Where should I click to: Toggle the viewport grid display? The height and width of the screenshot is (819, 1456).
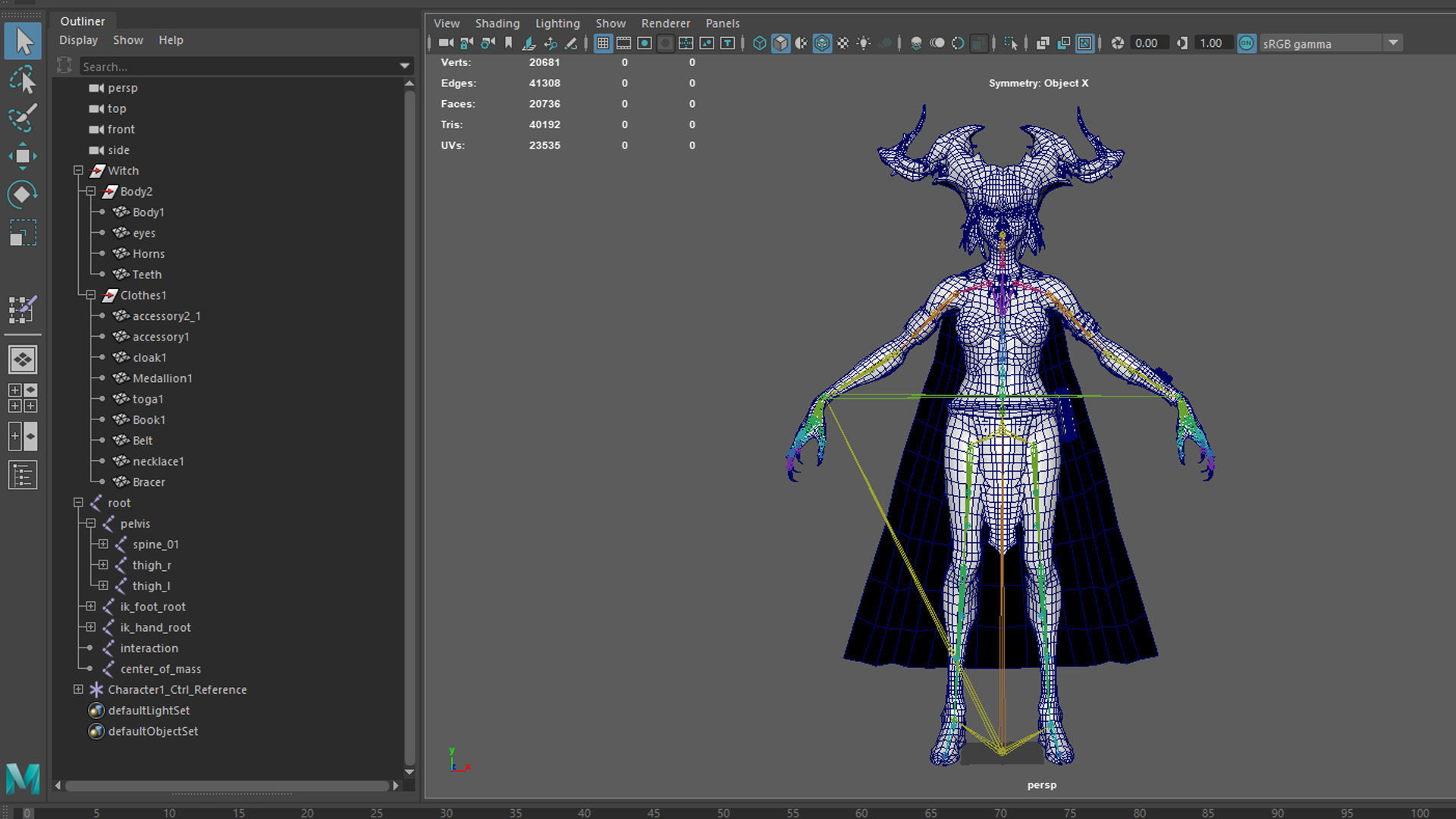click(603, 43)
